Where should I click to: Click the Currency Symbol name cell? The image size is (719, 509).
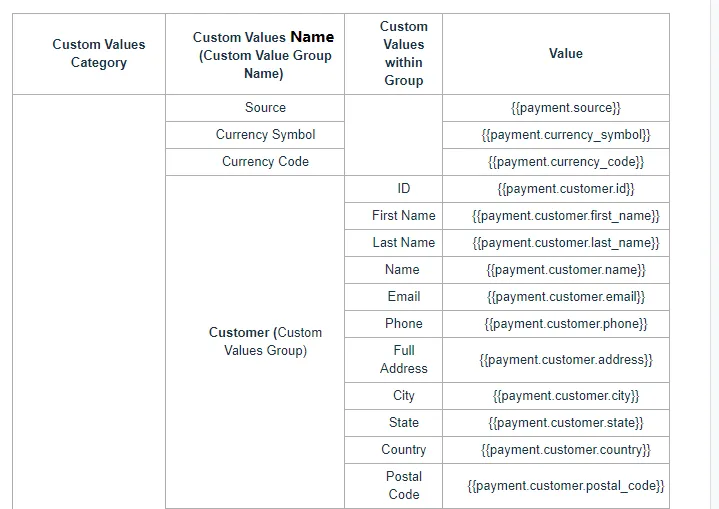265,134
